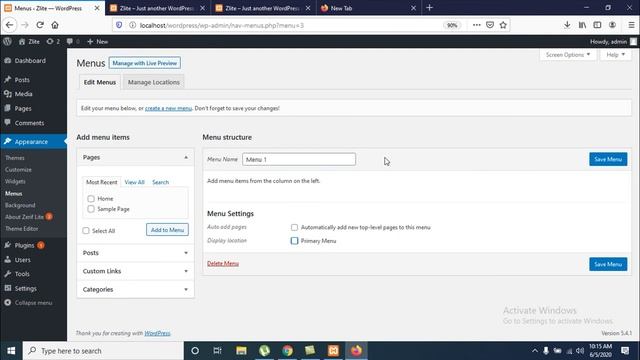640x360 pixels.
Task: Select the Most Recent pages tab
Action: tap(102, 182)
